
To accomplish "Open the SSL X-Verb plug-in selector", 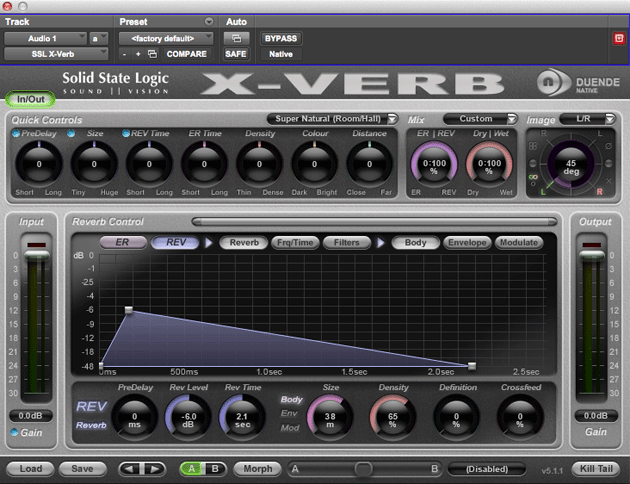I will [x=56, y=54].
